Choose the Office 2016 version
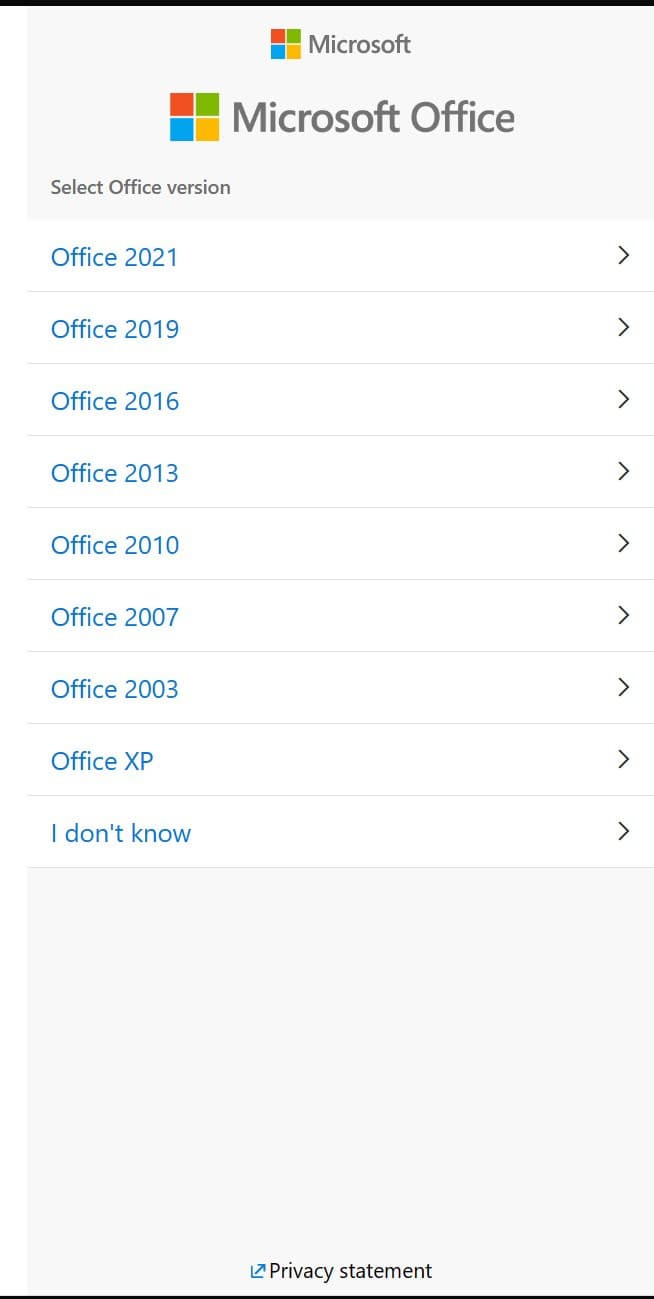This screenshot has height=1299, width=654. (115, 401)
